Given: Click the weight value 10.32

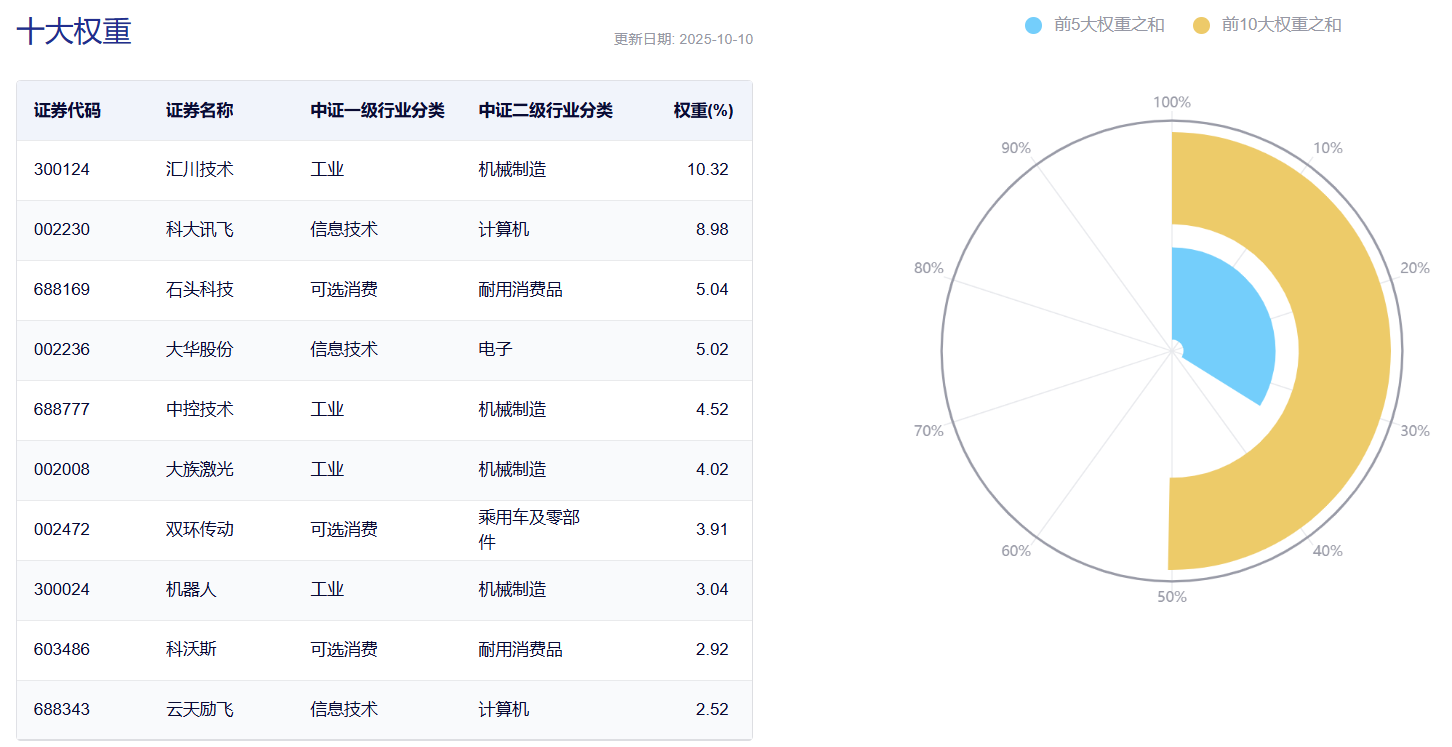Looking at the screenshot, I should tap(707, 170).
